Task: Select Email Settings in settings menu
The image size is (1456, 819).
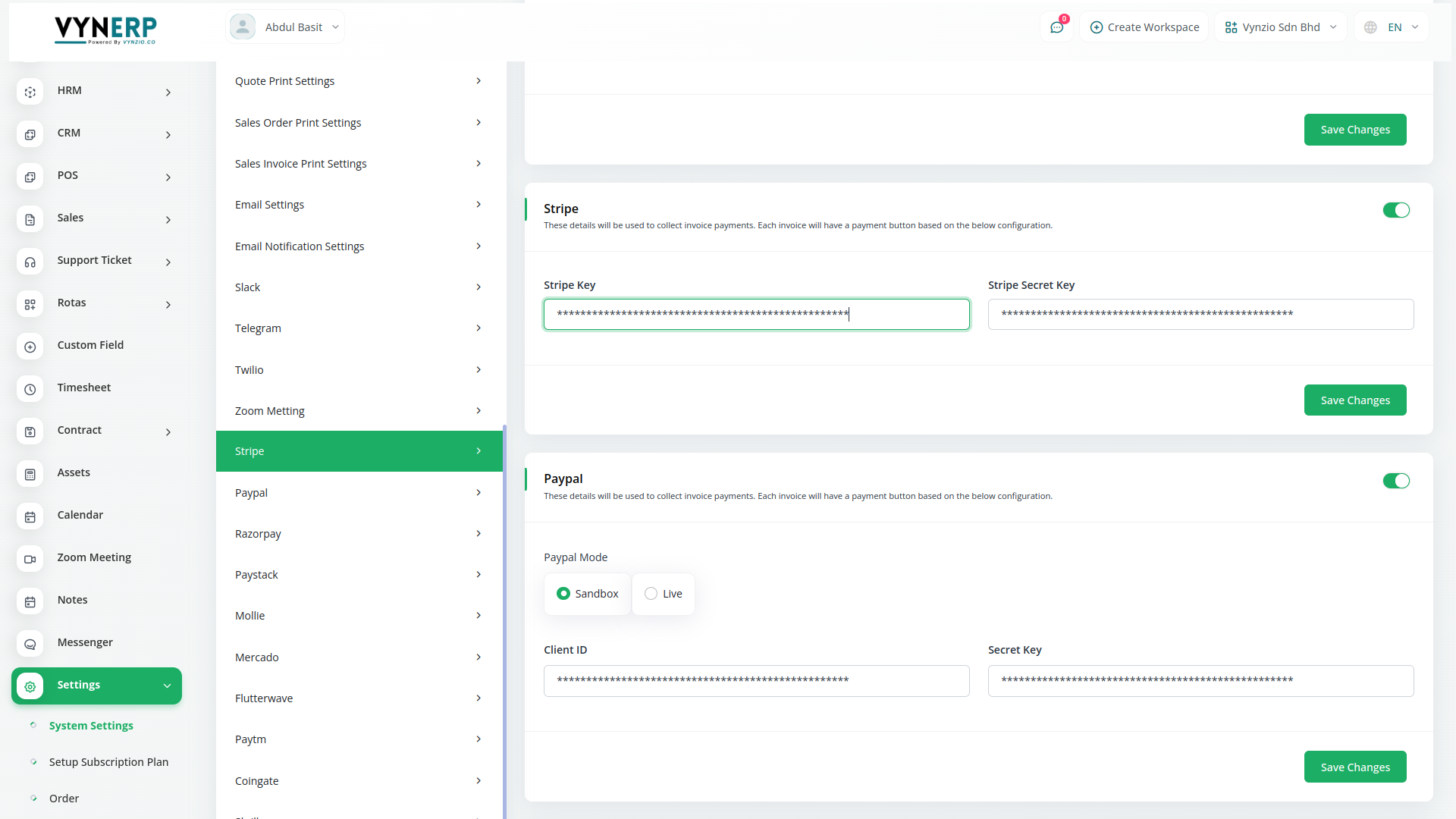Action: point(359,205)
